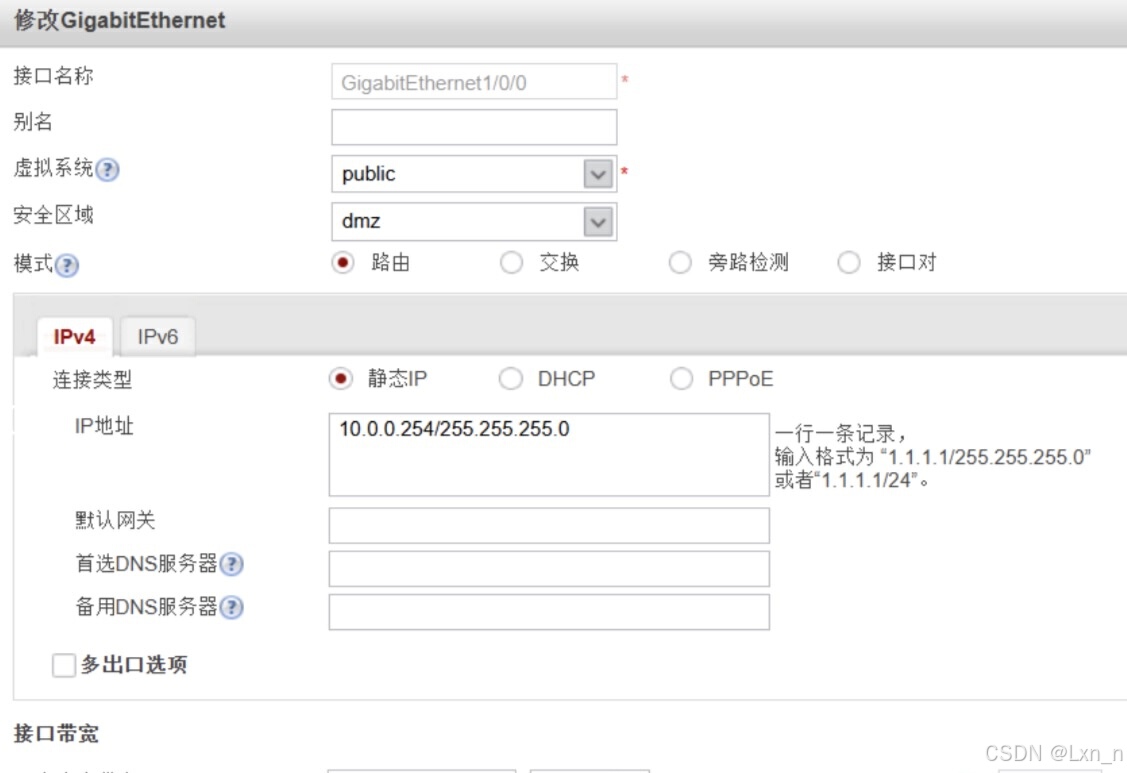Click the GigabitEthernet1/0/0 interface name field
Screen dimensions: 1127x773
click(x=474, y=82)
